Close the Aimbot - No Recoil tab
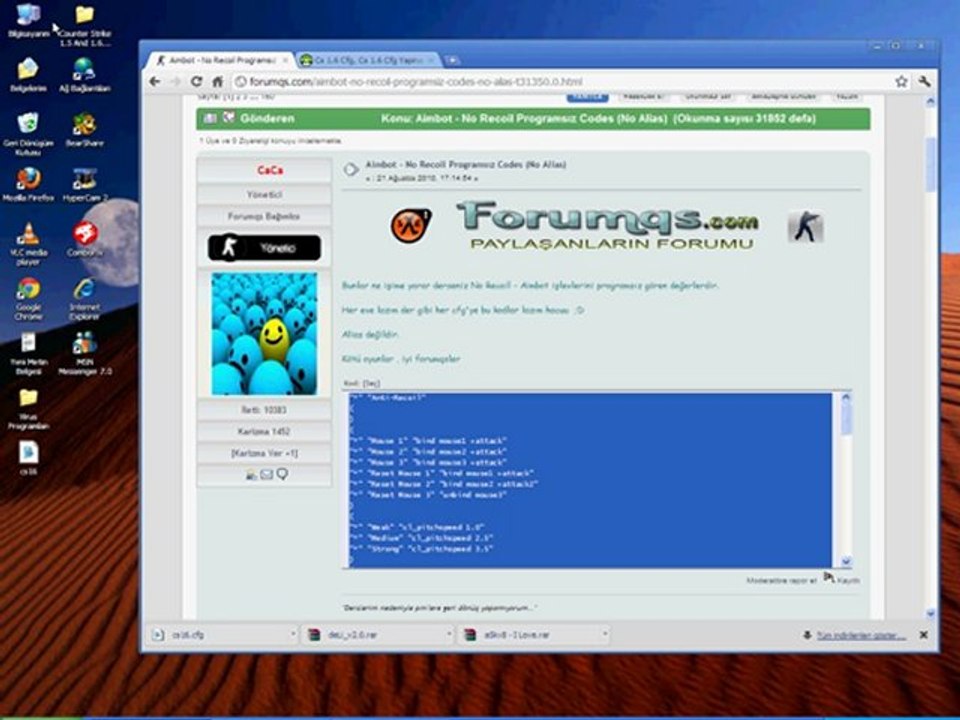This screenshot has height=720, width=960. coord(285,60)
